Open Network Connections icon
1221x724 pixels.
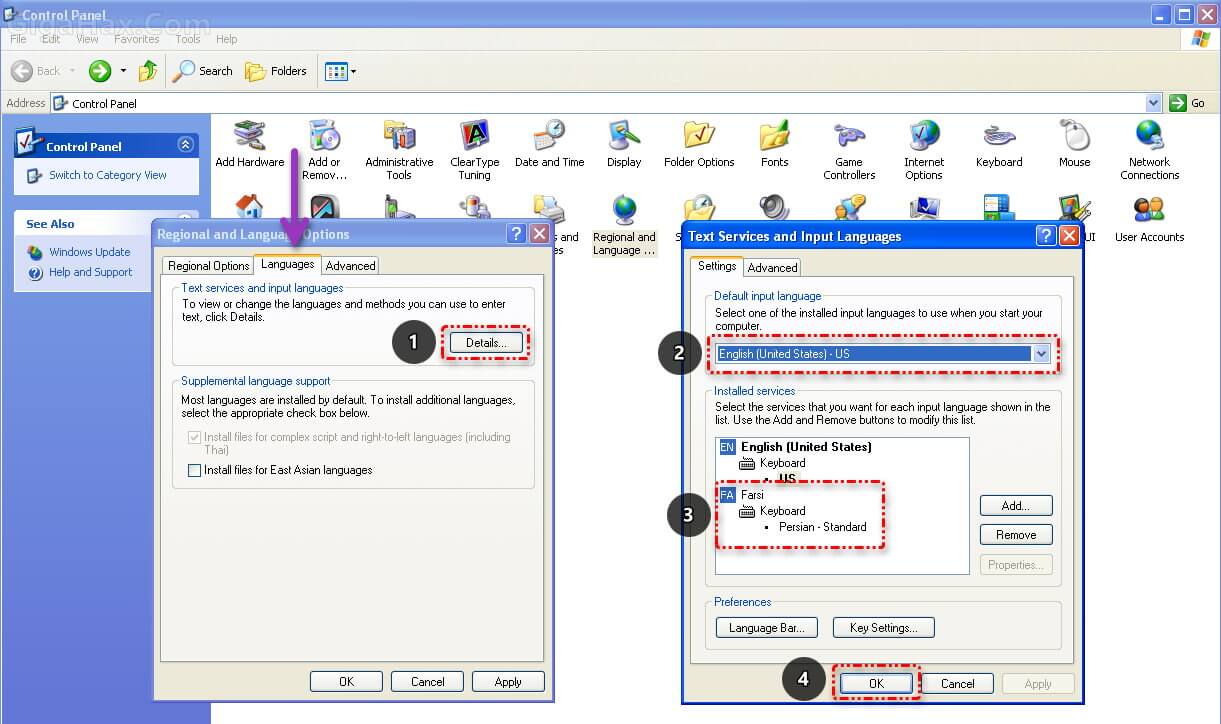coord(1149,138)
